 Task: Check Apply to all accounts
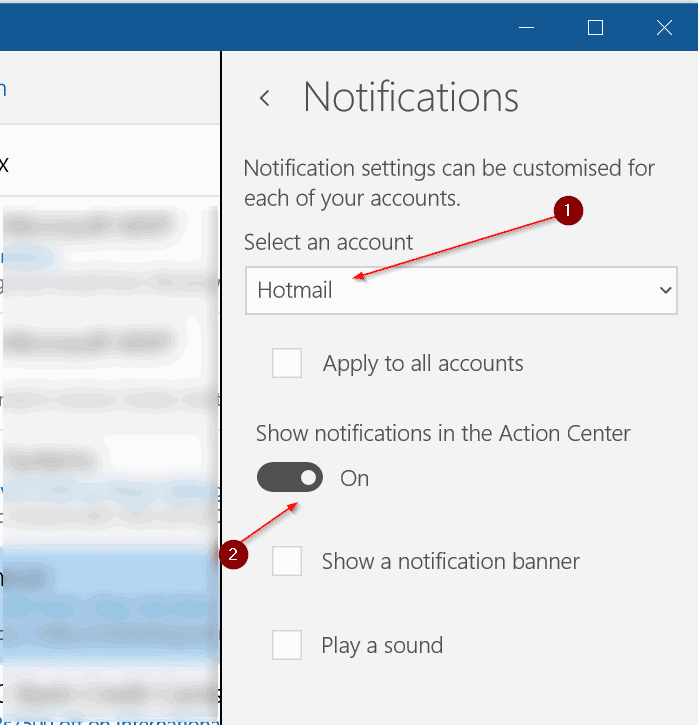coord(287,363)
